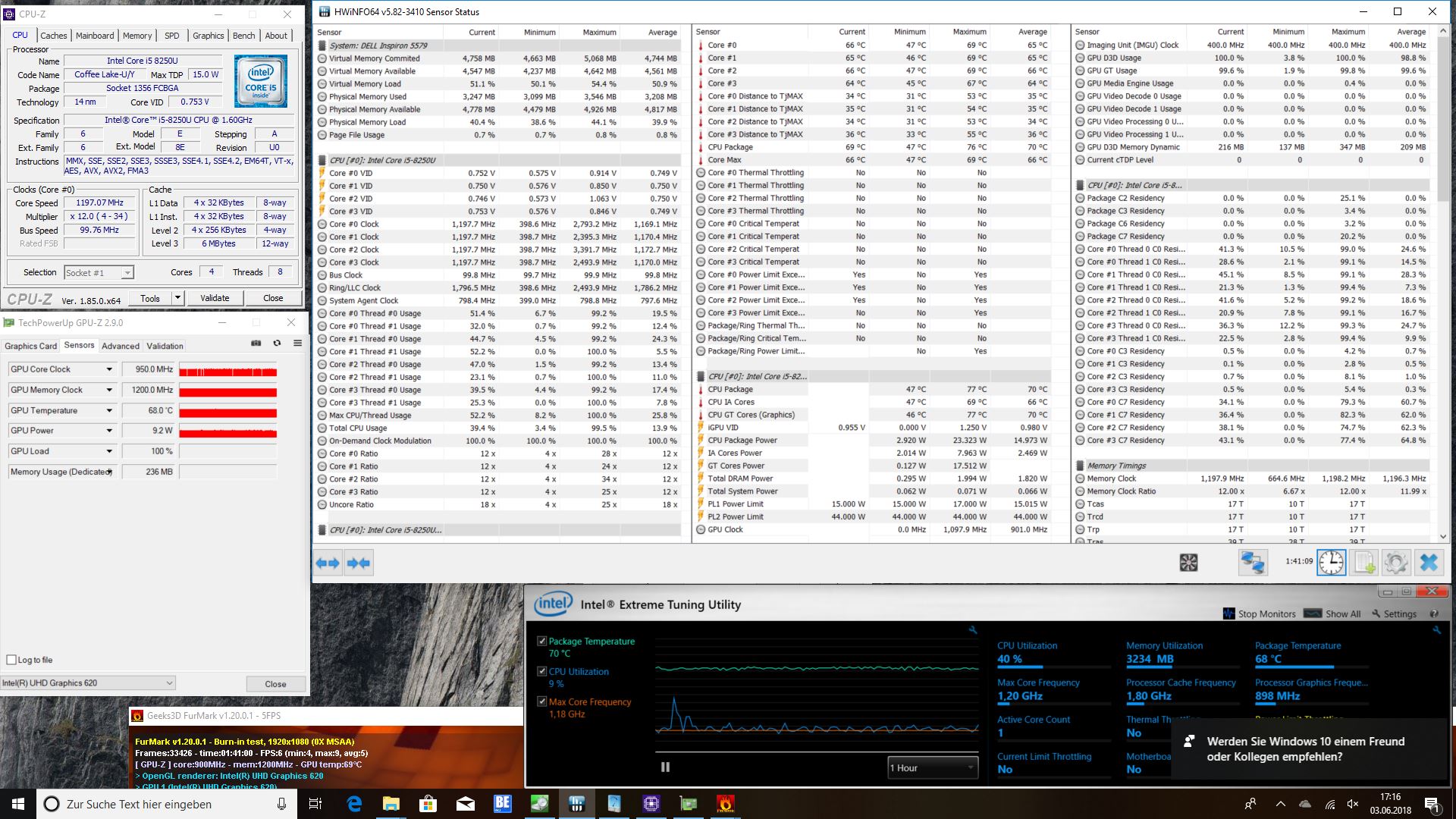Screen dimensions: 1456x819
Task: Open File Explorer from taskbar
Action: [391, 804]
